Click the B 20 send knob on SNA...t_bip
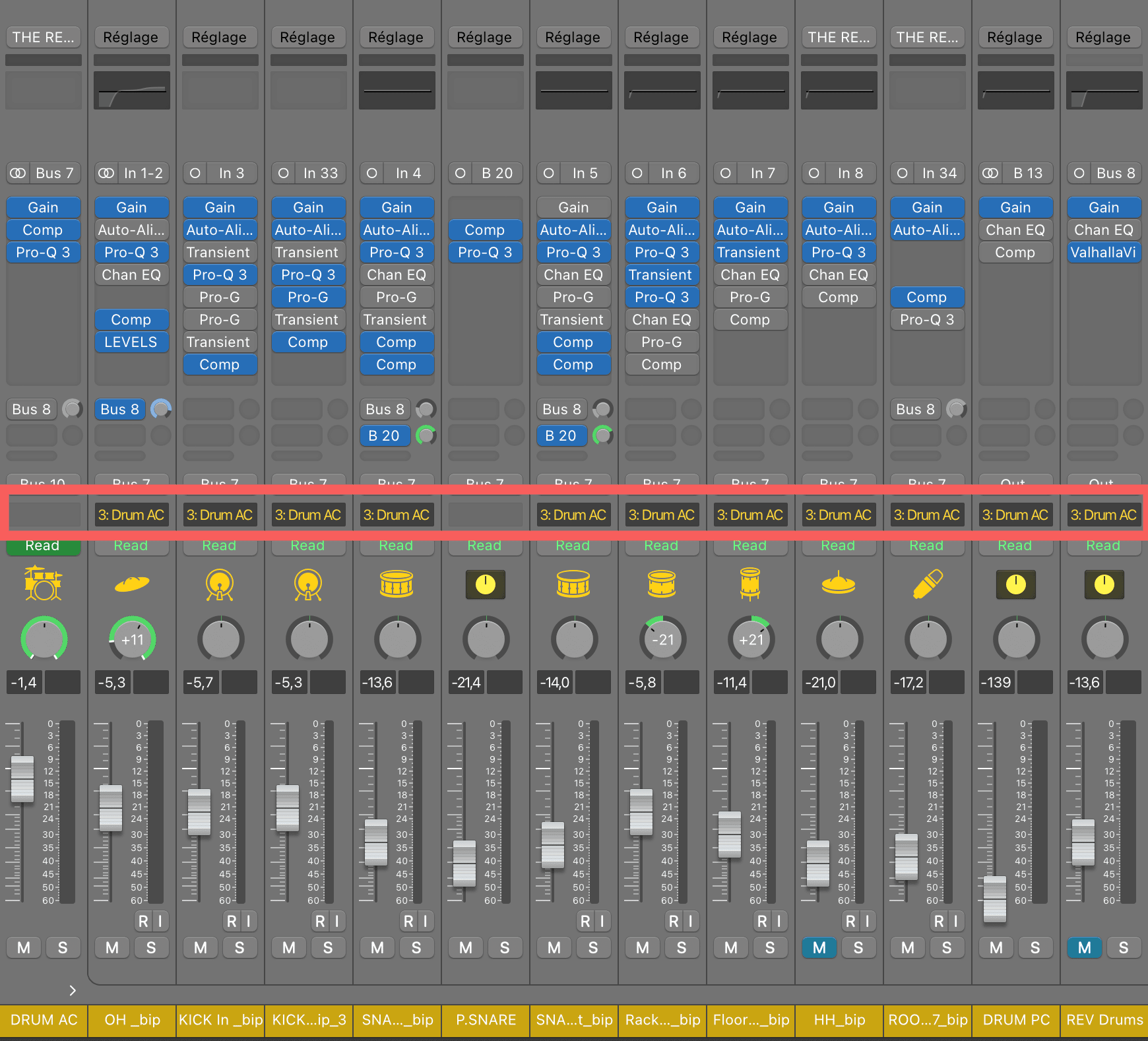The width and height of the screenshot is (1148, 1041). [603, 435]
